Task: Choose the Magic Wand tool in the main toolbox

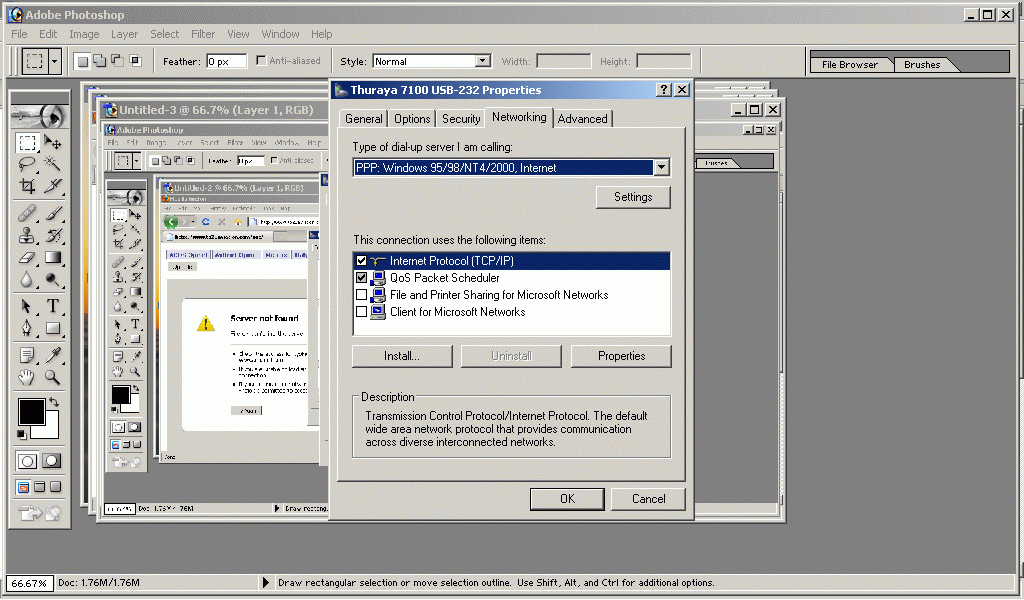Action: tap(53, 163)
